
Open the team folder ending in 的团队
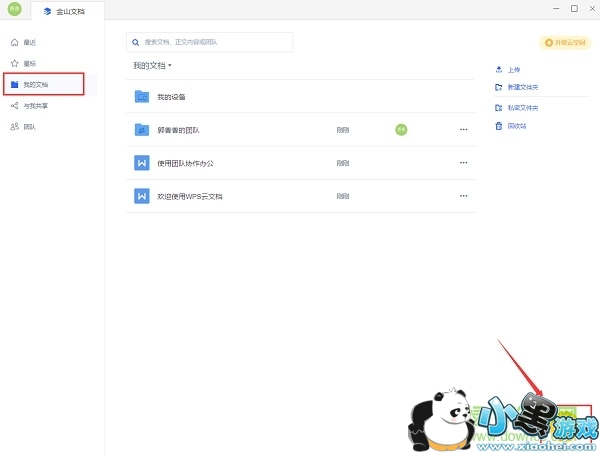point(301,130)
